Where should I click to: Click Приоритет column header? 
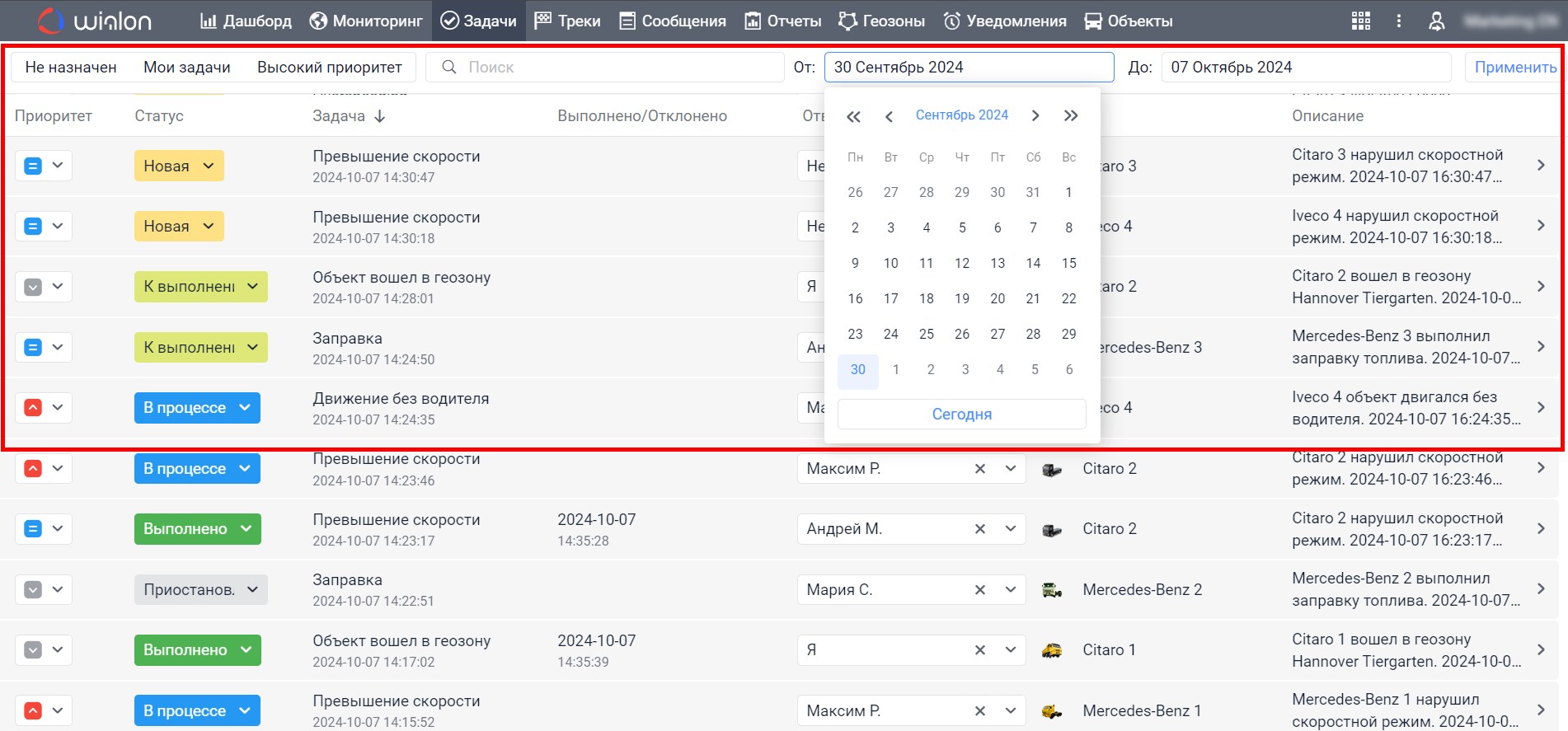click(x=54, y=116)
